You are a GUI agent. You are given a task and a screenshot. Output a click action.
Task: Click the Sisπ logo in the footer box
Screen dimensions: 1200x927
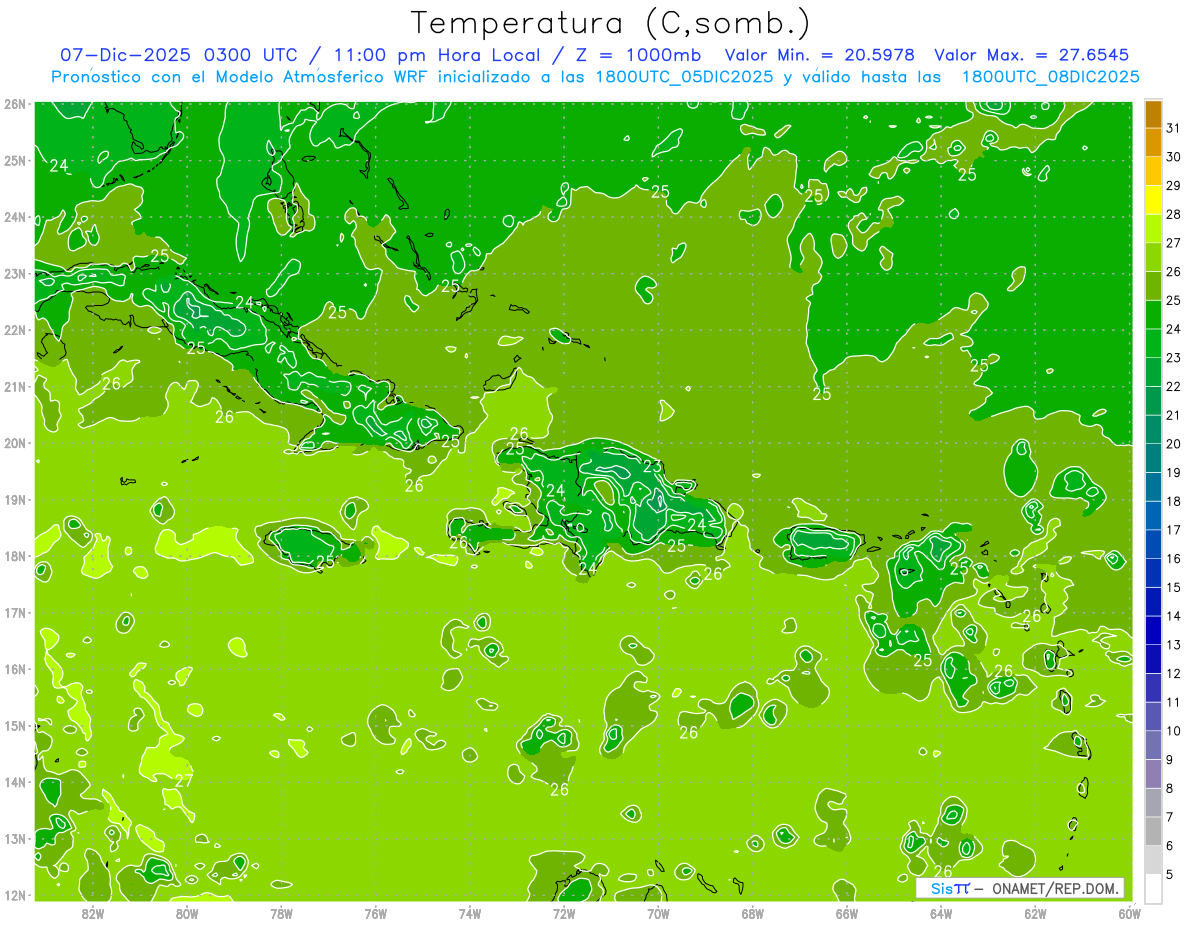pos(950,888)
